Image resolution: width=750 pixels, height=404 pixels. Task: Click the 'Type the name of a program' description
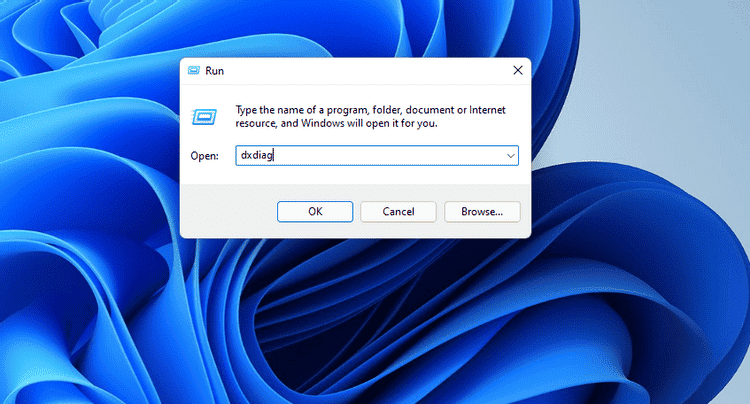(x=370, y=117)
